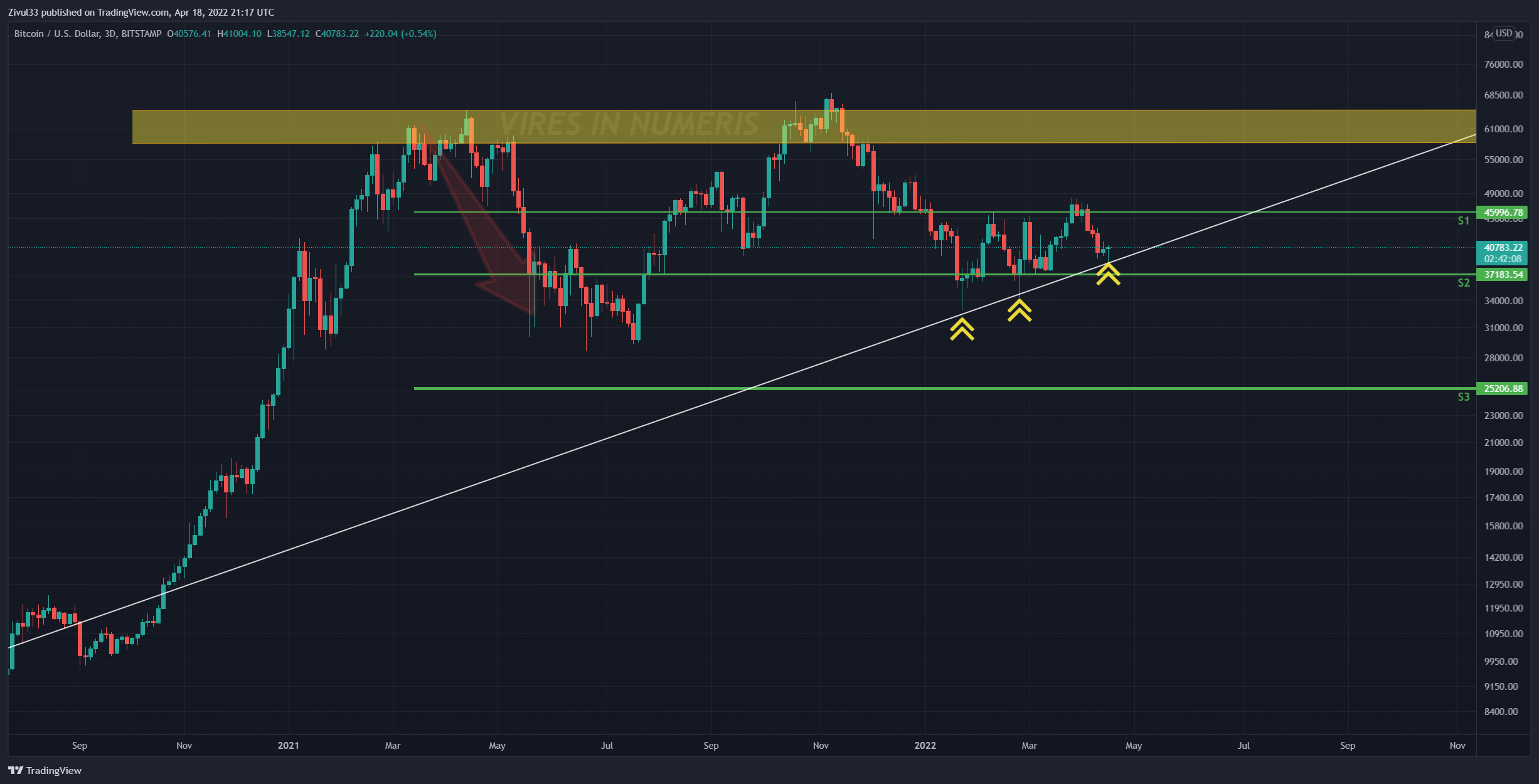Image resolution: width=1539 pixels, height=784 pixels.
Task: Click the Zivul33 published on TradingView.com header
Action: [x=141, y=12]
